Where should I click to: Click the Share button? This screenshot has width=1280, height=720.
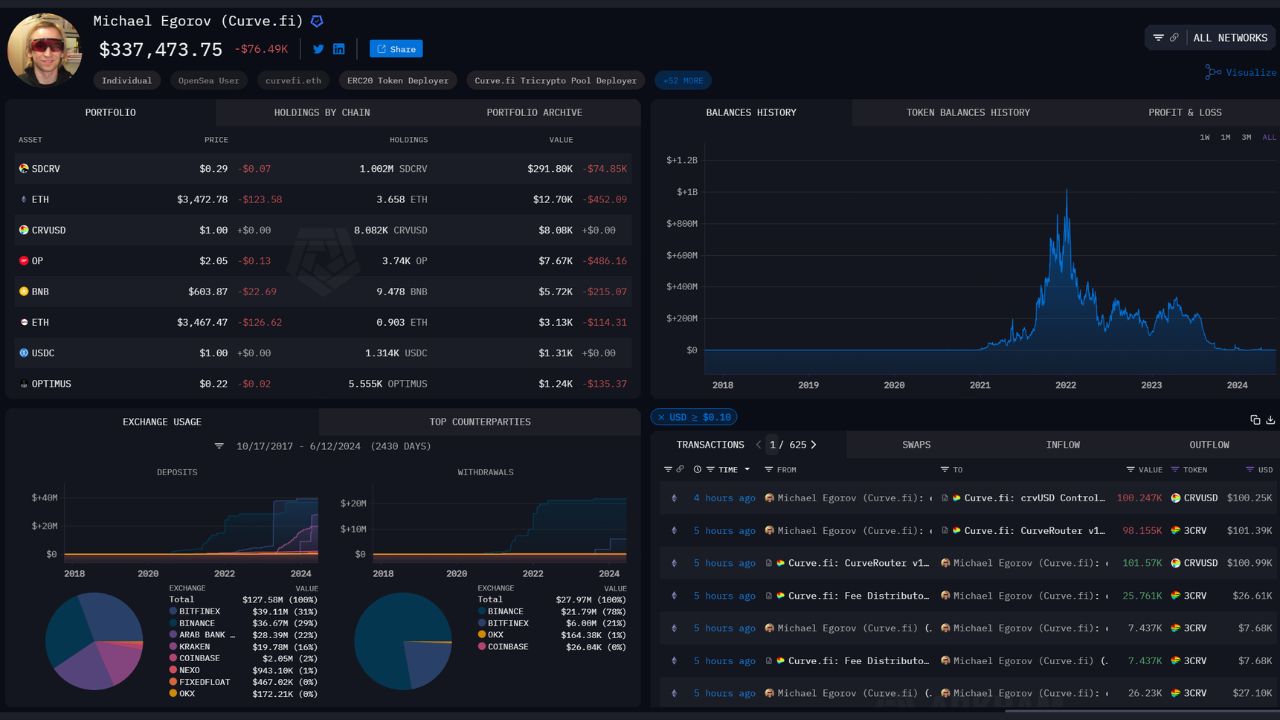[x=396, y=49]
